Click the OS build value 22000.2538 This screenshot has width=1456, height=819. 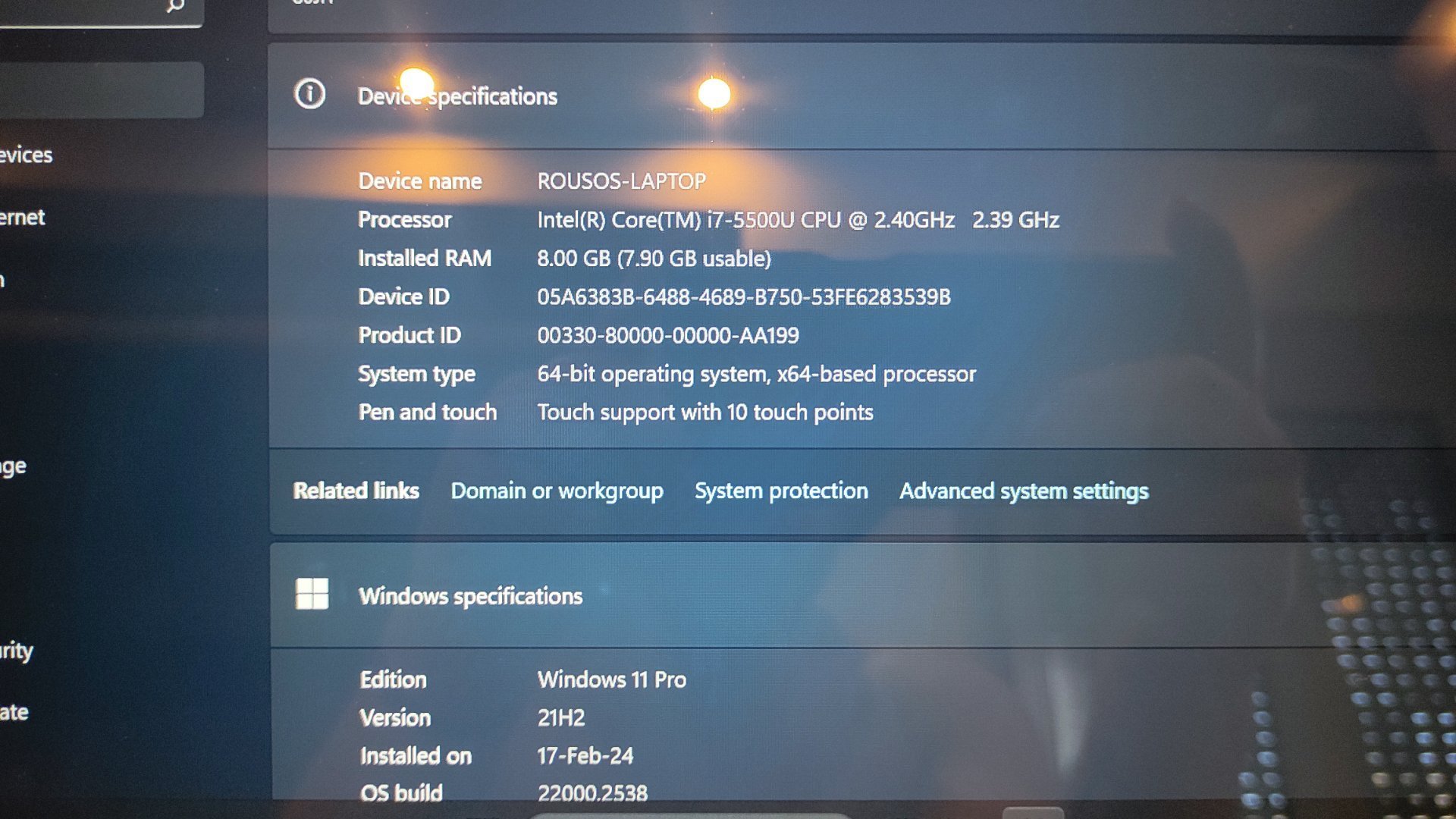pos(592,793)
